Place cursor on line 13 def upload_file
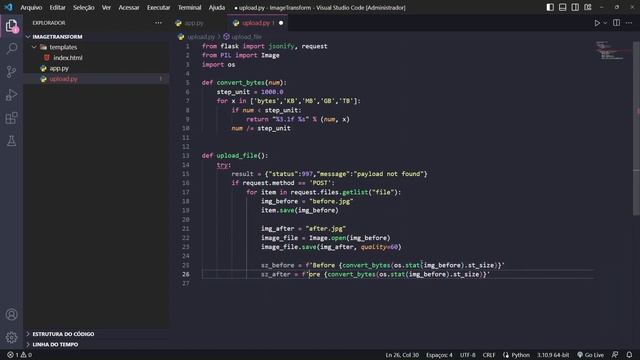The image size is (640, 360). [235, 156]
